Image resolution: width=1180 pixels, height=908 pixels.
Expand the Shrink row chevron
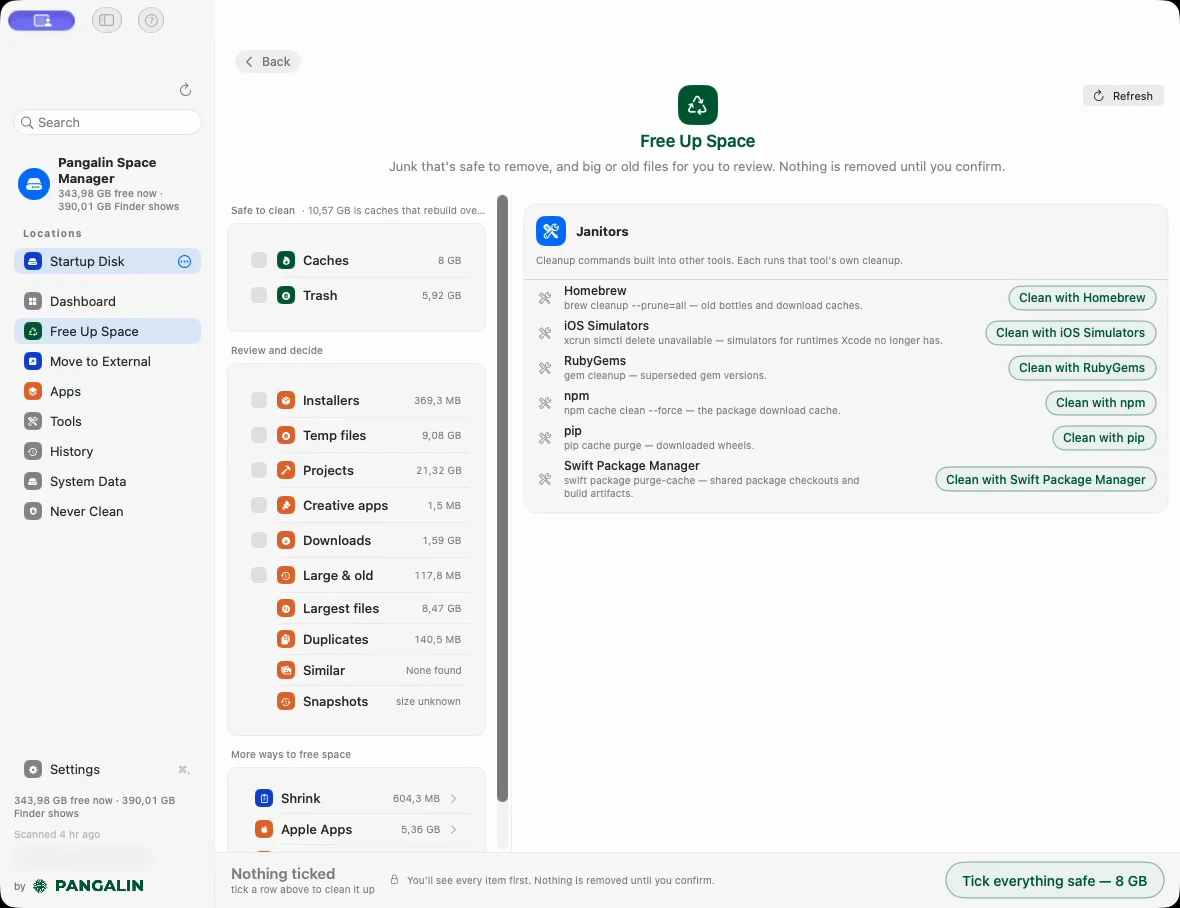pos(454,798)
